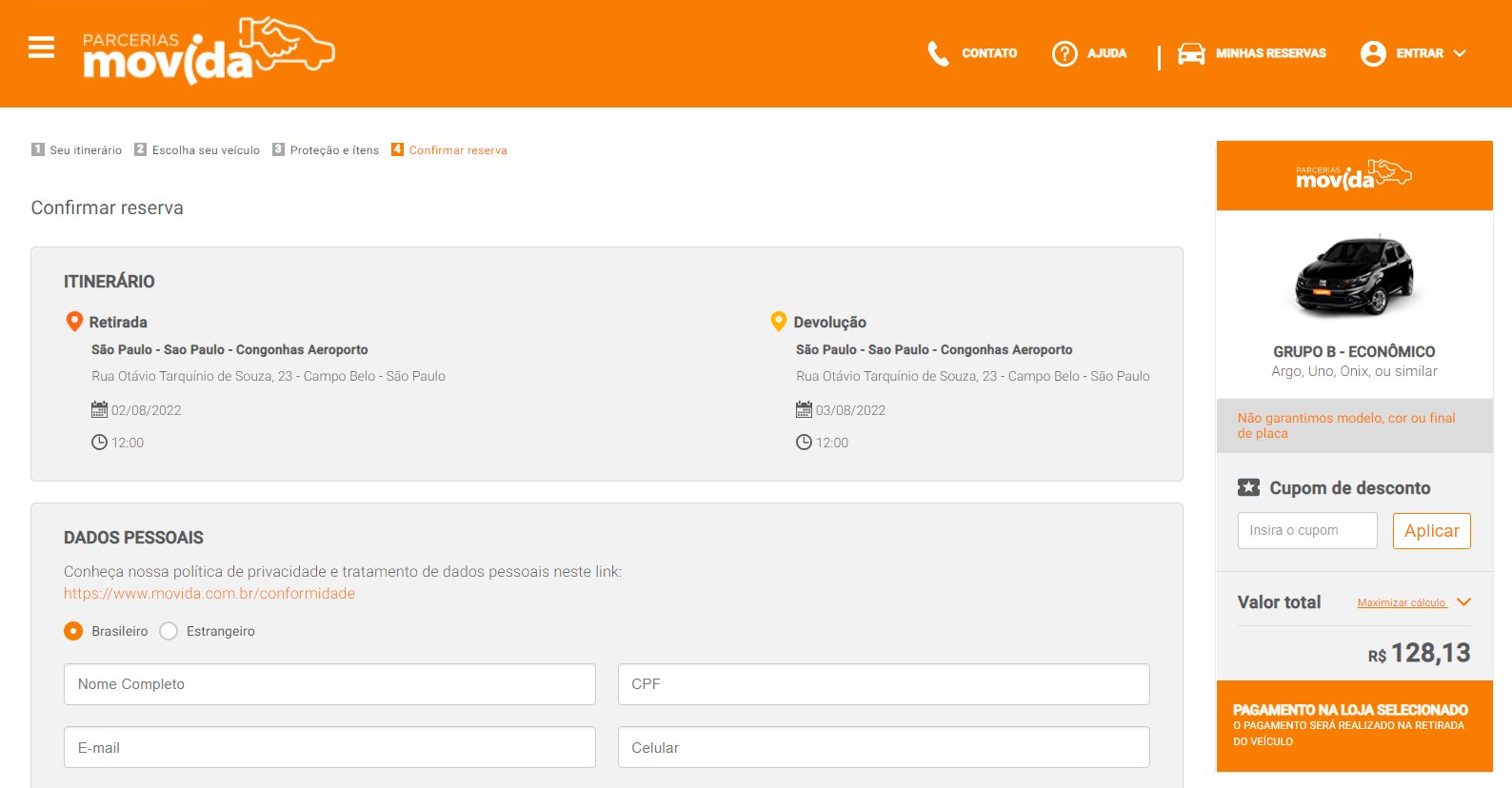Click the Dados Pessoais heading
1512x788 pixels.
tap(133, 538)
